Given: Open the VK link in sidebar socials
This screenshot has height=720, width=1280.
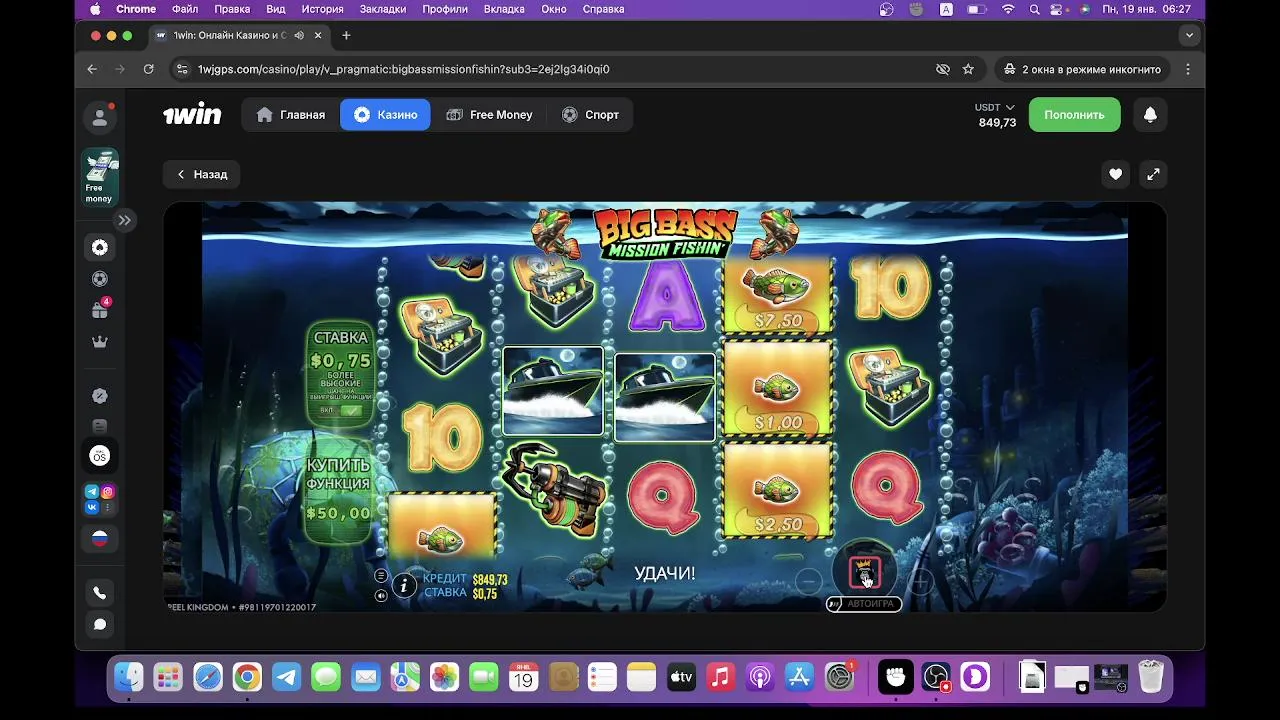Looking at the screenshot, I should tap(92, 507).
